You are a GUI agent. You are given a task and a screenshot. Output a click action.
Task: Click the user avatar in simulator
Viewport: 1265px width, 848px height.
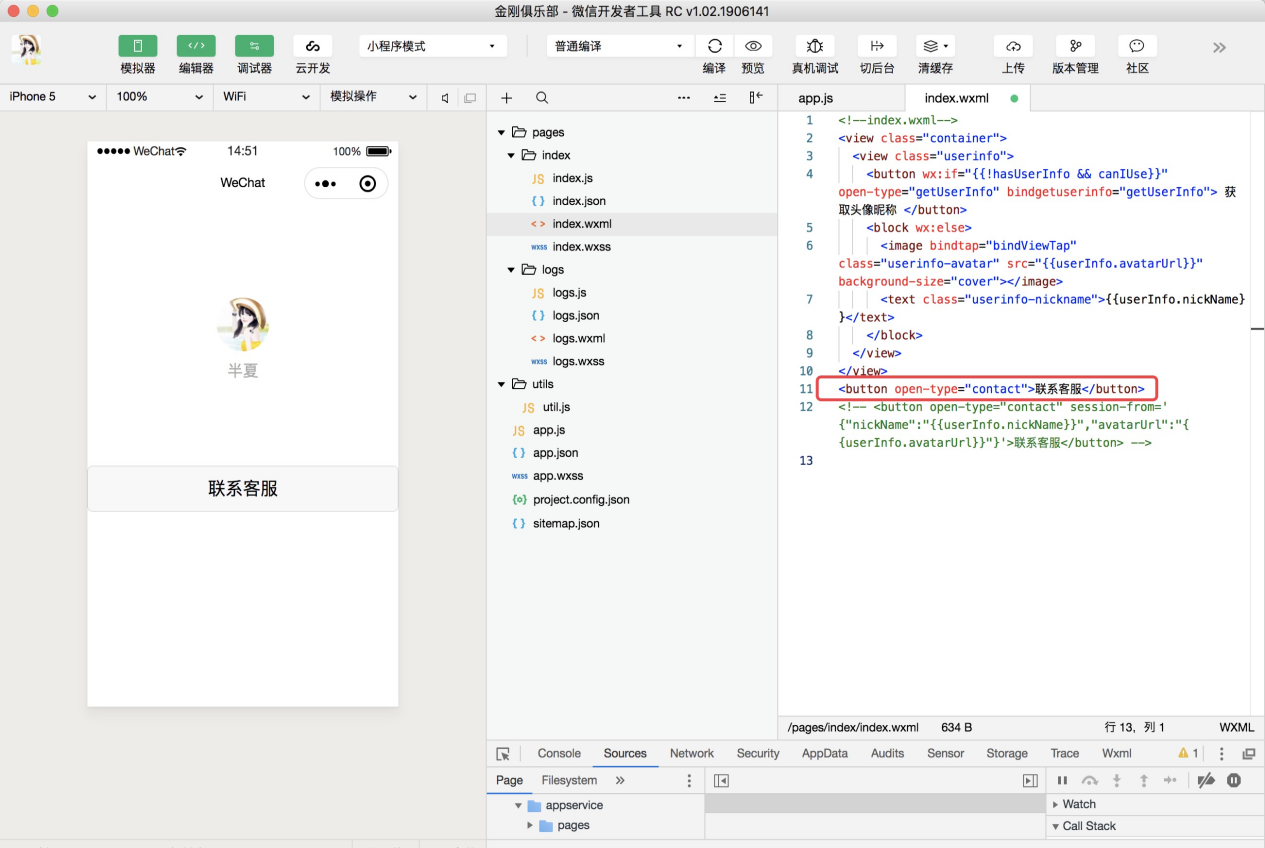243,324
